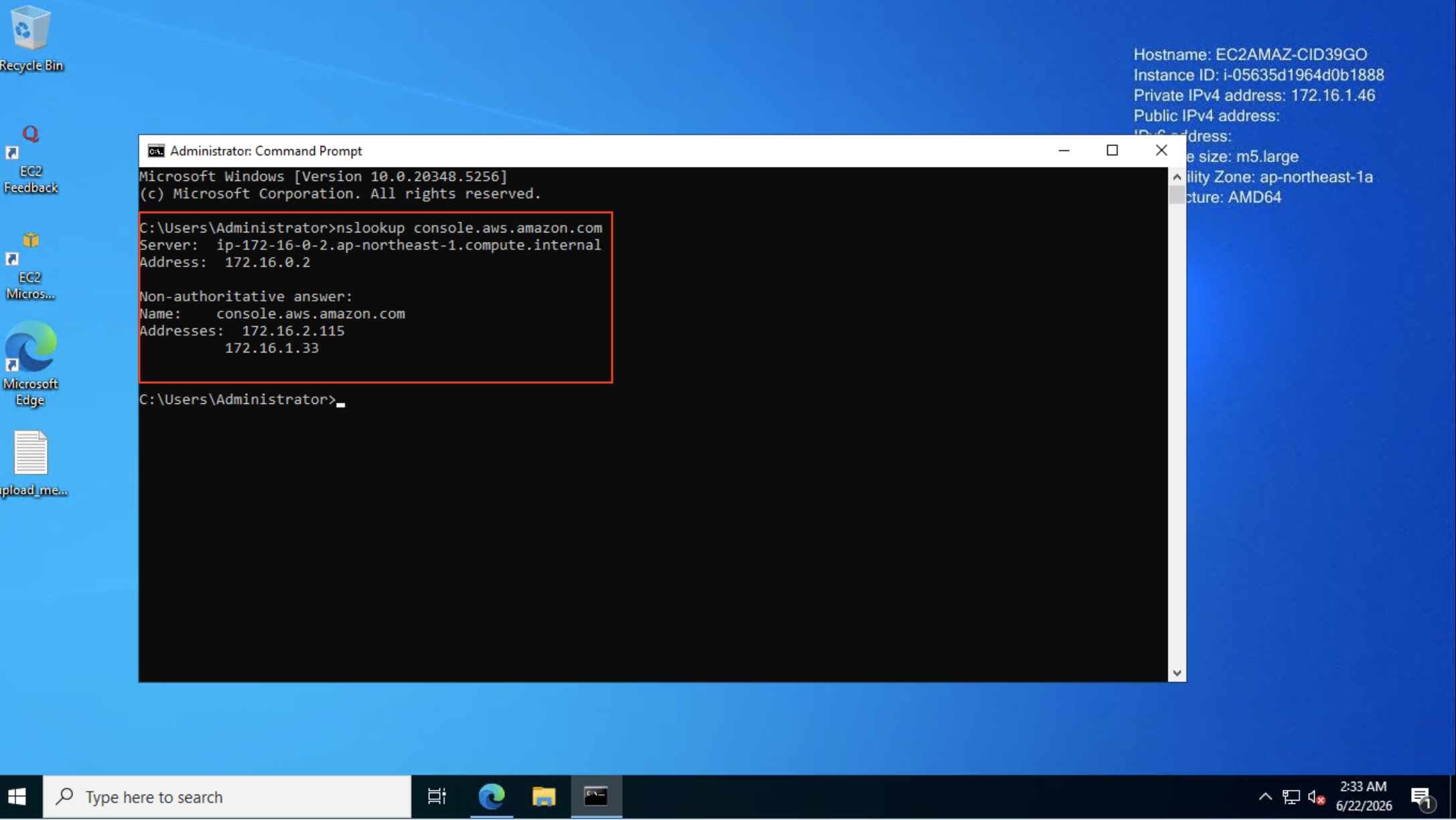Screen dimensions: 1456x820
Task: Click the Private IPv4 address 172.16.1.46 text
Action: click(1254, 96)
